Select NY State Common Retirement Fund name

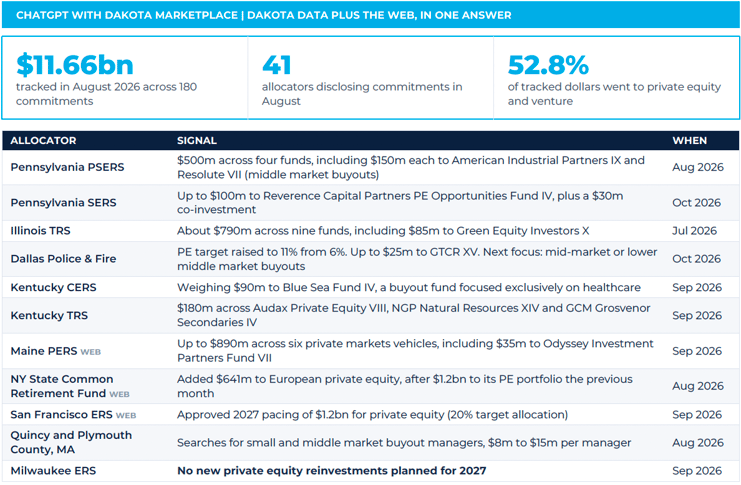tap(62, 386)
